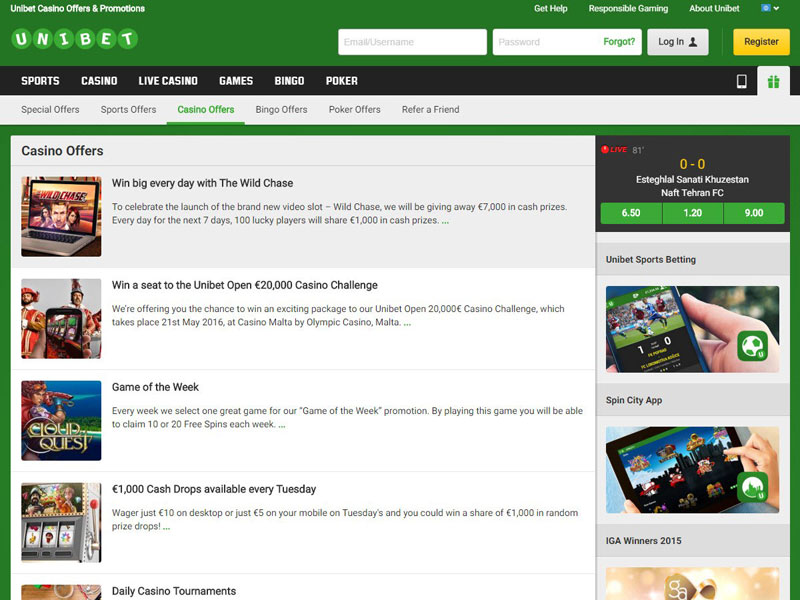
Task: Click the 'Casino Offers' page heading
Action: click(62, 151)
